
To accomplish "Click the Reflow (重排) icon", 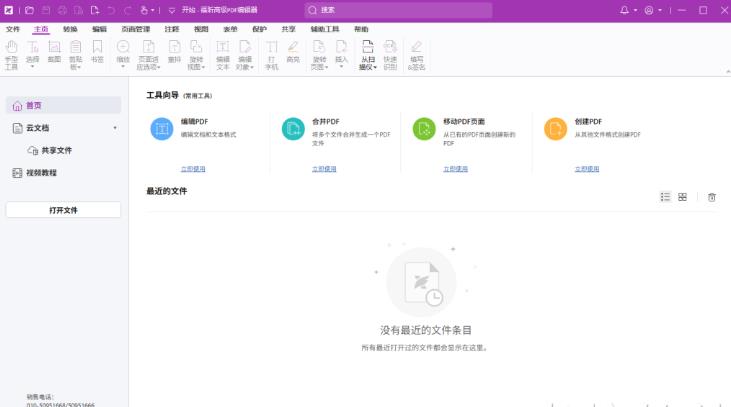I will click(x=174, y=52).
